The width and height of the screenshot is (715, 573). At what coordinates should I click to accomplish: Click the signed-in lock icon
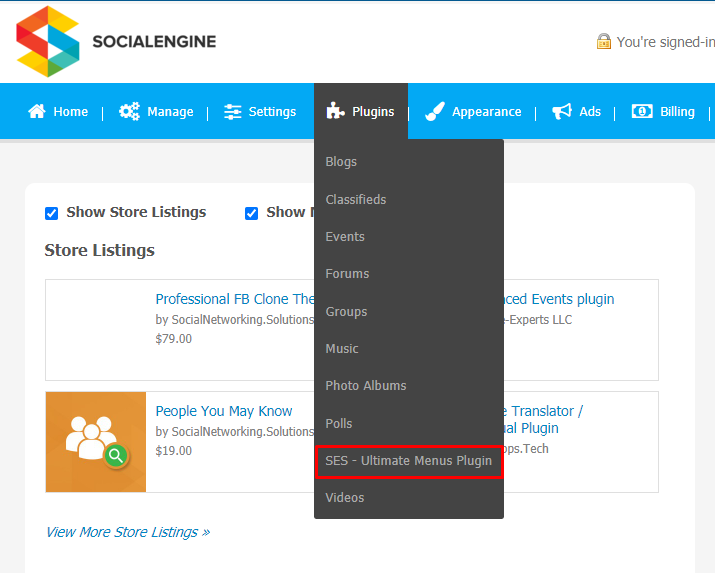point(604,41)
